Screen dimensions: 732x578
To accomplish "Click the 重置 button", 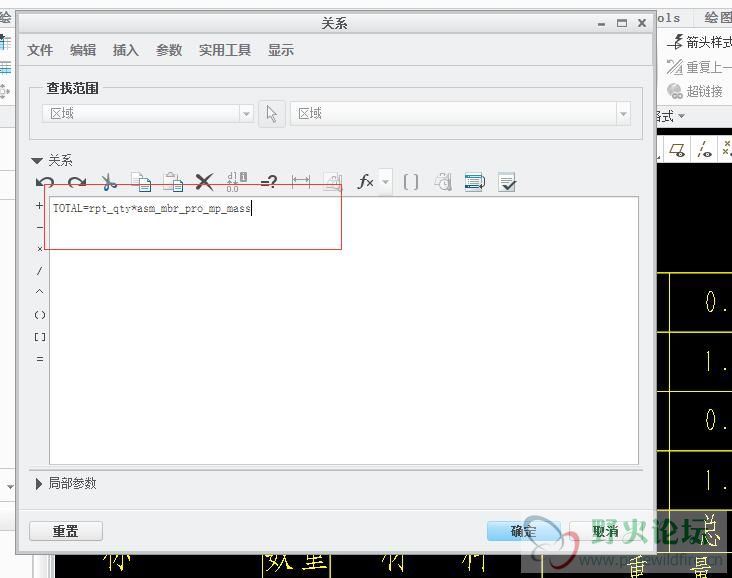I will (66, 531).
